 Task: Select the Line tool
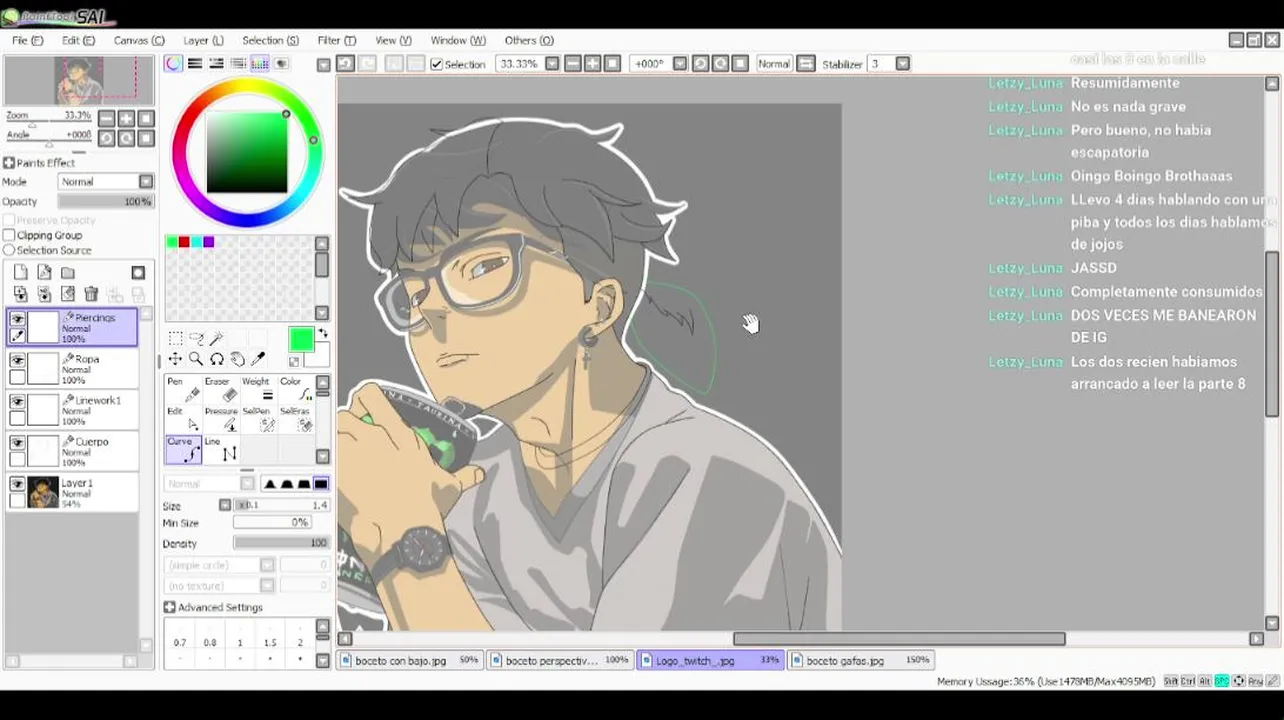pyautogui.click(x=219, y=450)
